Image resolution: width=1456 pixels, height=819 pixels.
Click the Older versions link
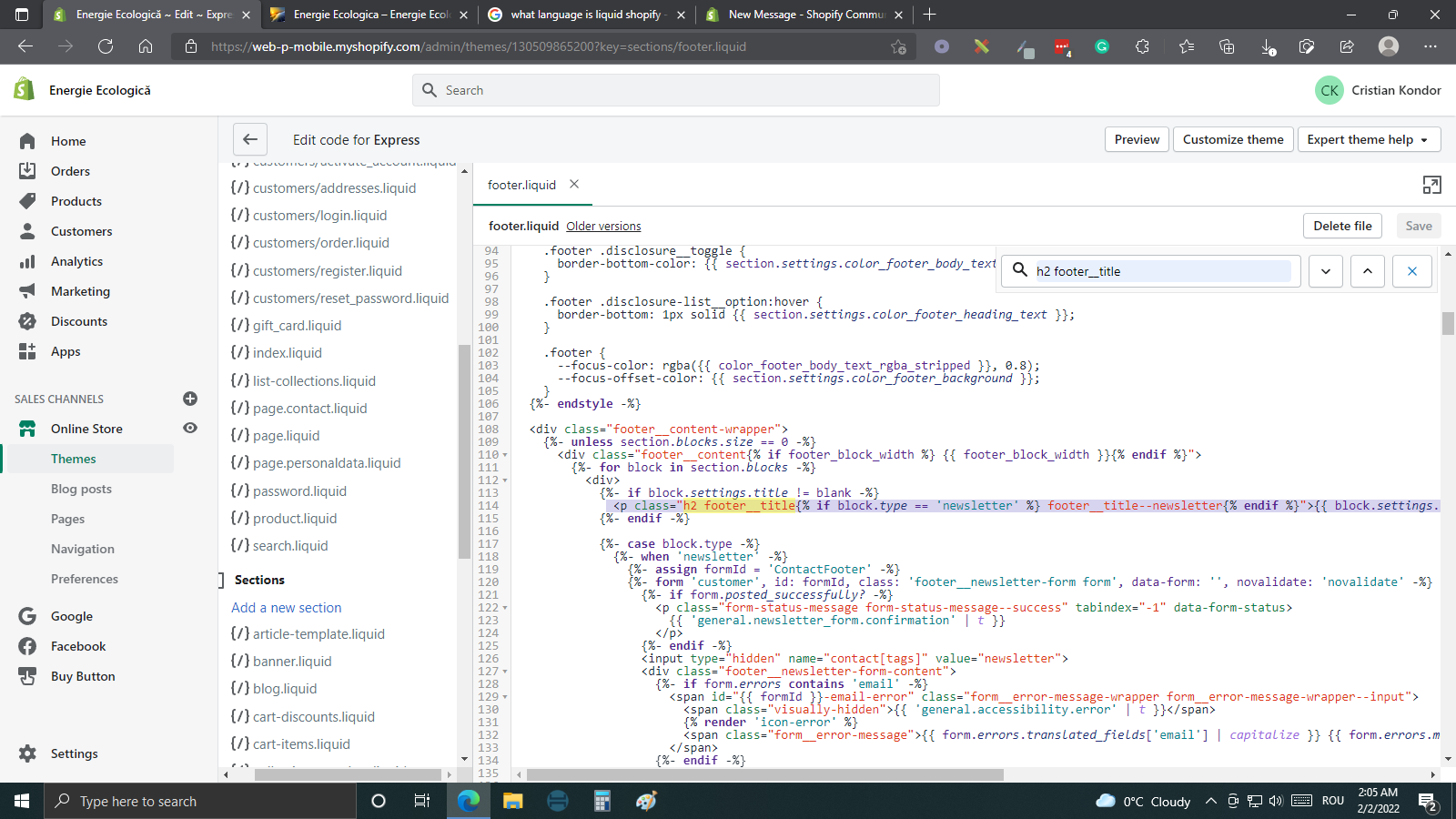coord(603,227)
